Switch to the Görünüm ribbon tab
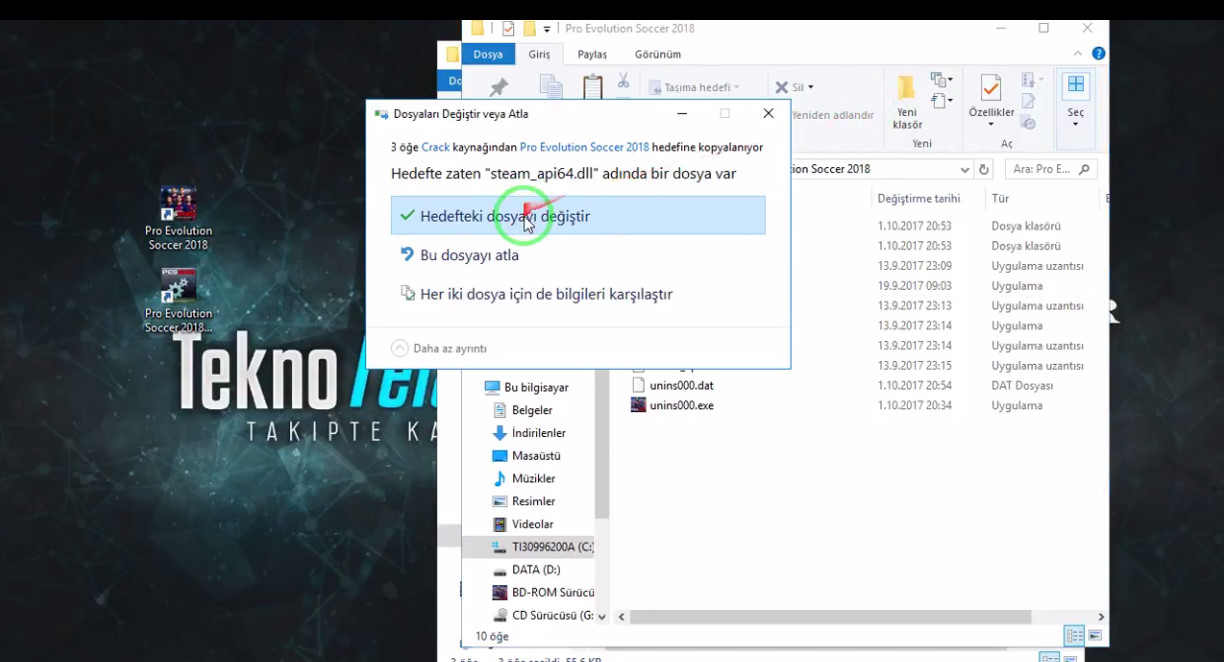Viewport: 1224px width, 662px height. [657, 54]
